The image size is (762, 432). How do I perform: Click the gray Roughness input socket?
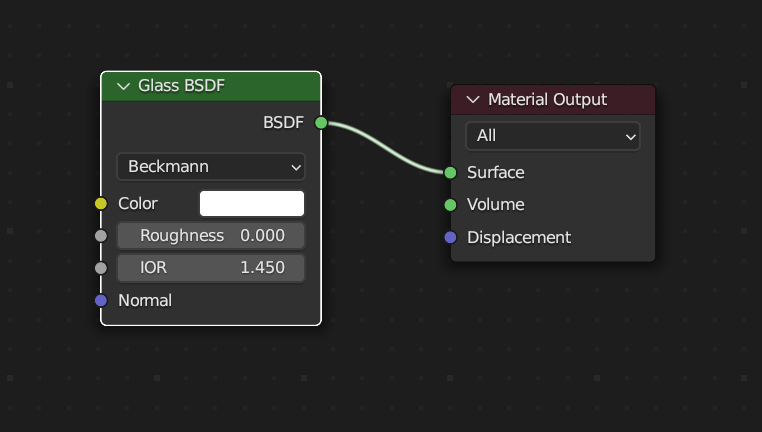click(100, 236)
